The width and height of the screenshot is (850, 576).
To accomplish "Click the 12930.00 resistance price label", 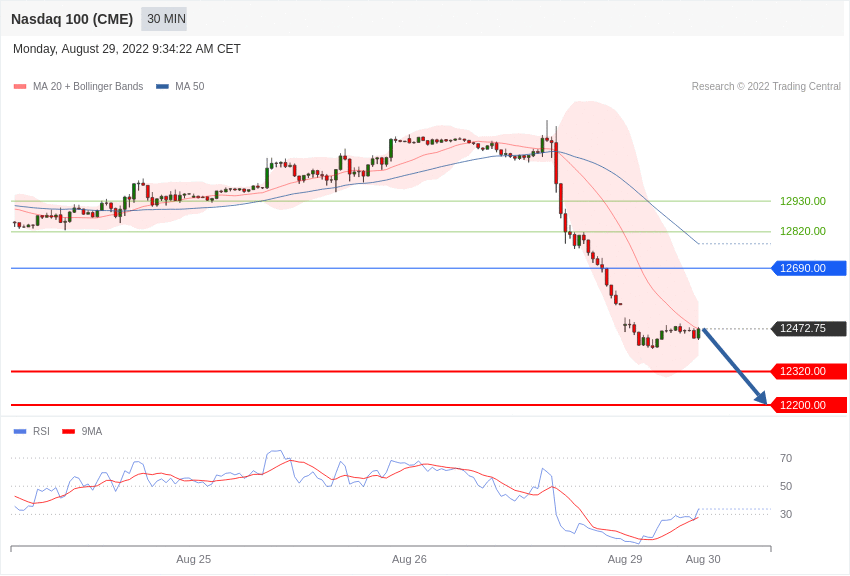I will pos(802,201).
